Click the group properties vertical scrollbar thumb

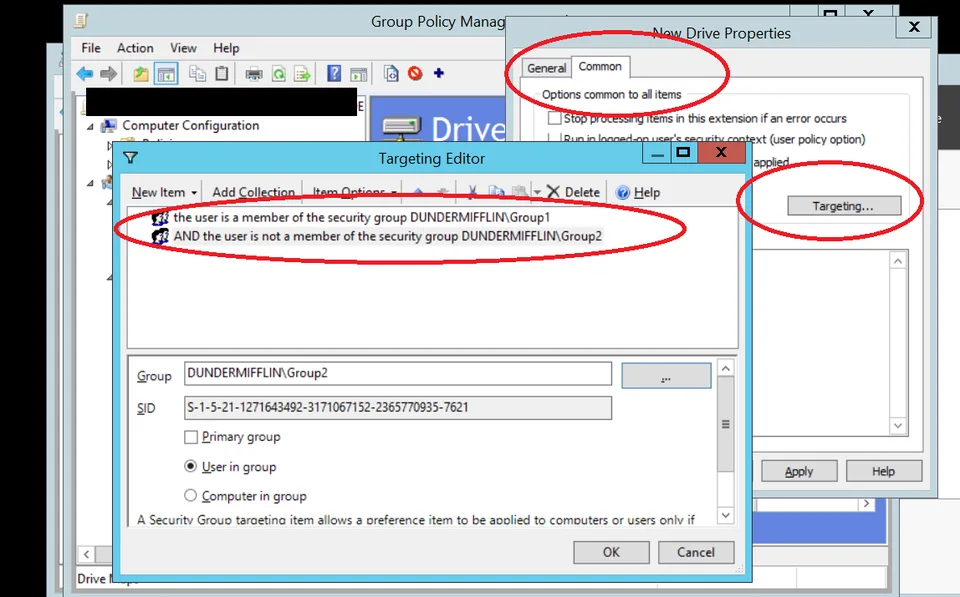tap(726, 424)
